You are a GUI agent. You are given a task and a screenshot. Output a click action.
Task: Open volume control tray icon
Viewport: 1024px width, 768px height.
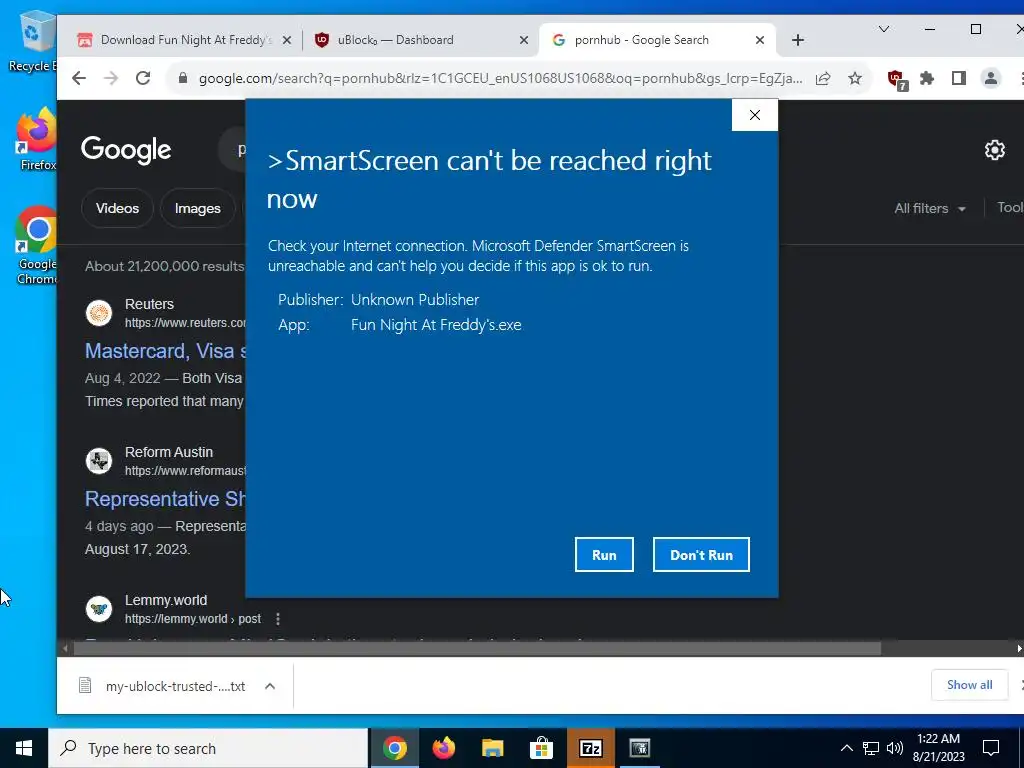[x=895, y=748]
